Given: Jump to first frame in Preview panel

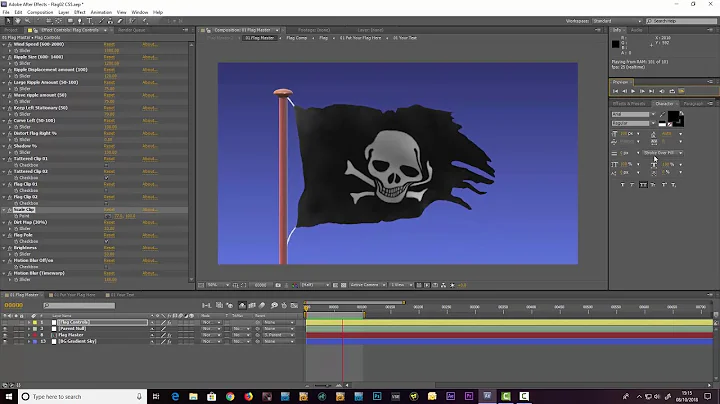Looking at the screenshot, I should [615, 91].
